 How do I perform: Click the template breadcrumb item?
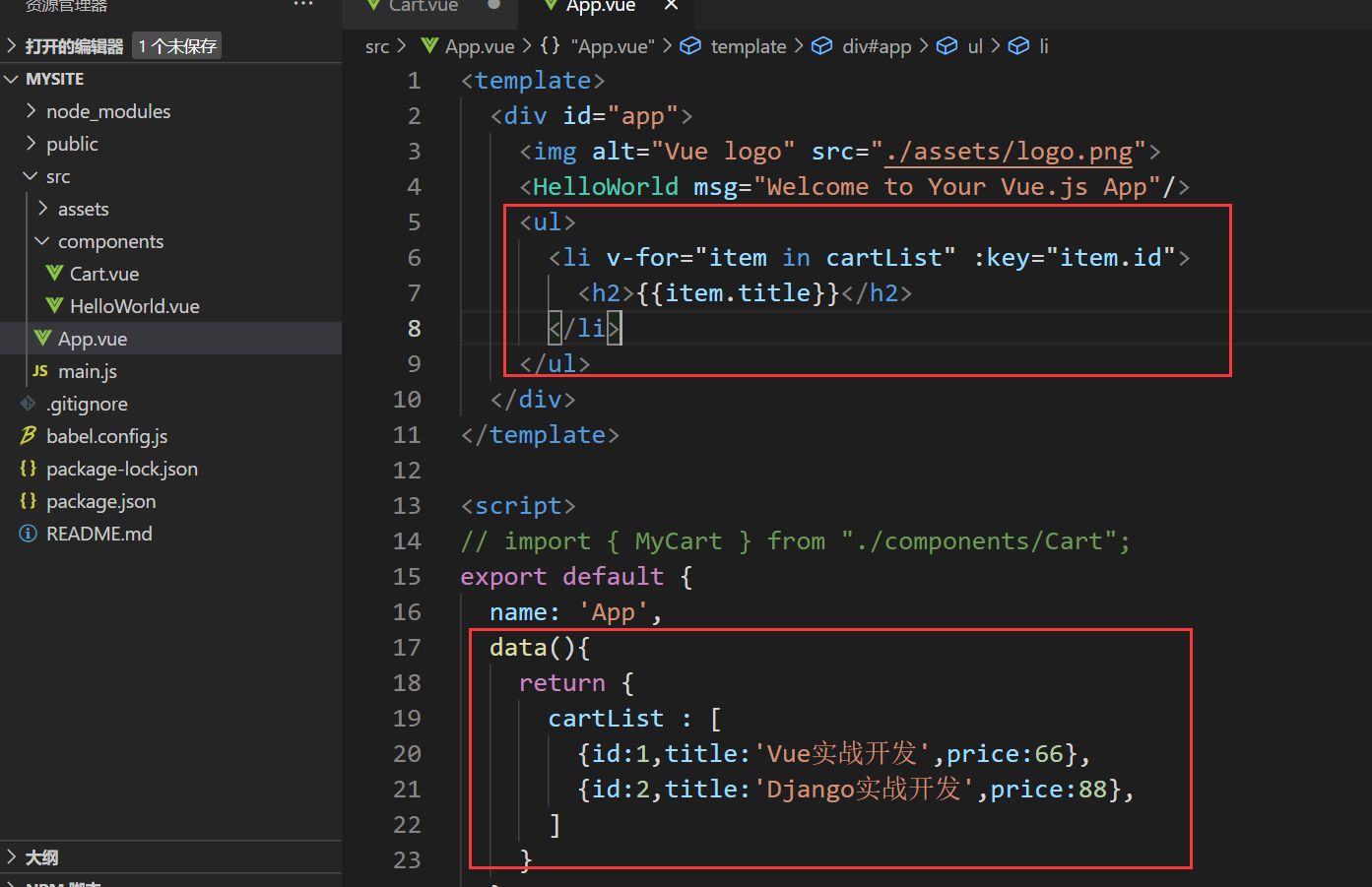(748, 46)
